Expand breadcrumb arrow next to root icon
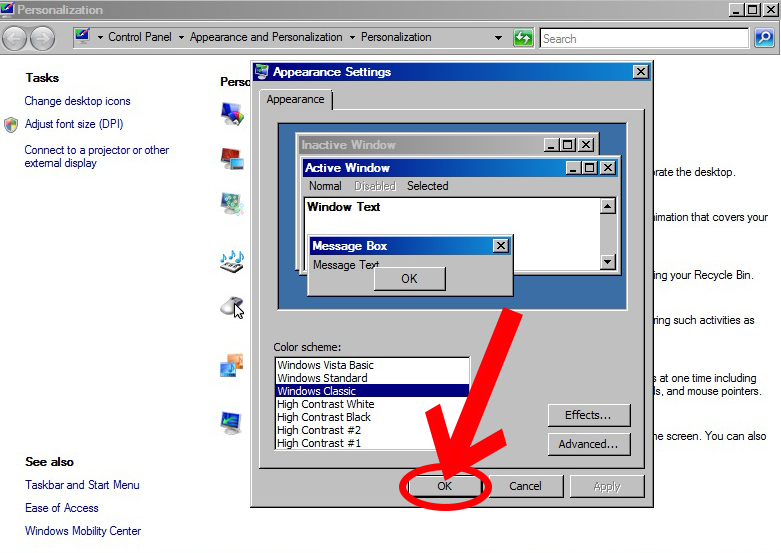Image resolution: width=781 pixels, height=553 pixels. (100, 37)
